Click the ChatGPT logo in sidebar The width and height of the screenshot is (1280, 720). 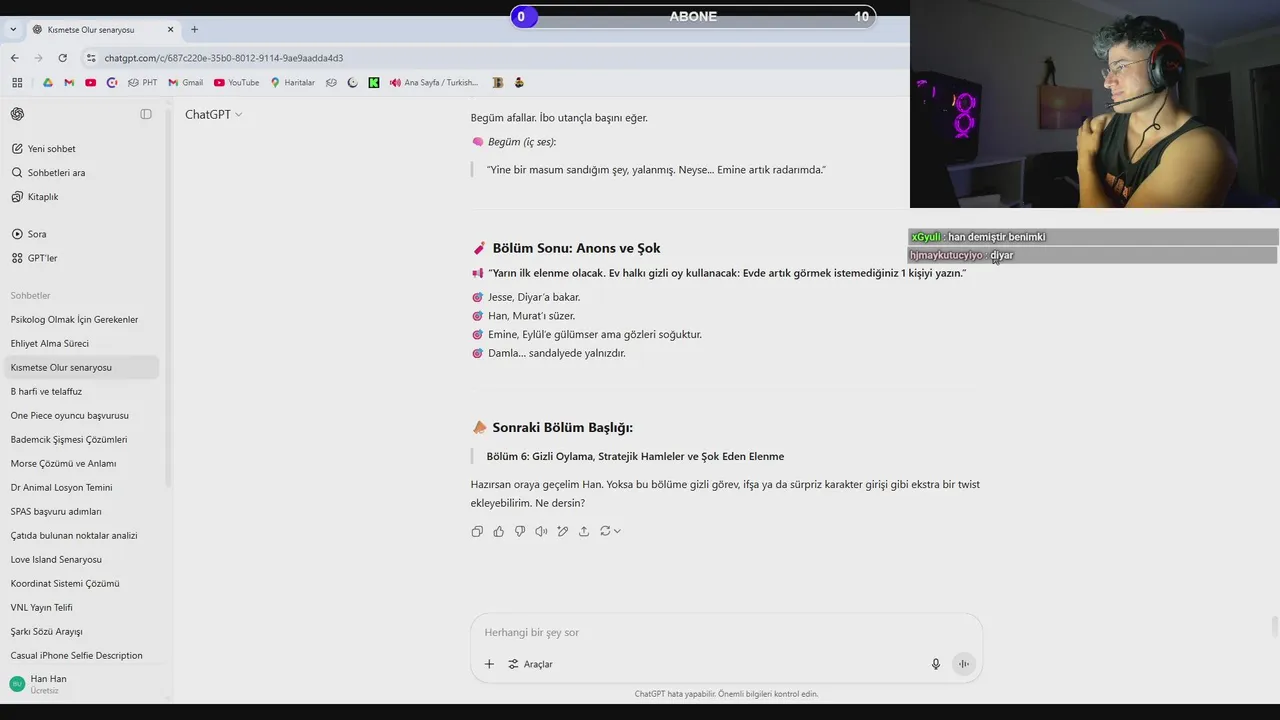(x=17, y=114)
